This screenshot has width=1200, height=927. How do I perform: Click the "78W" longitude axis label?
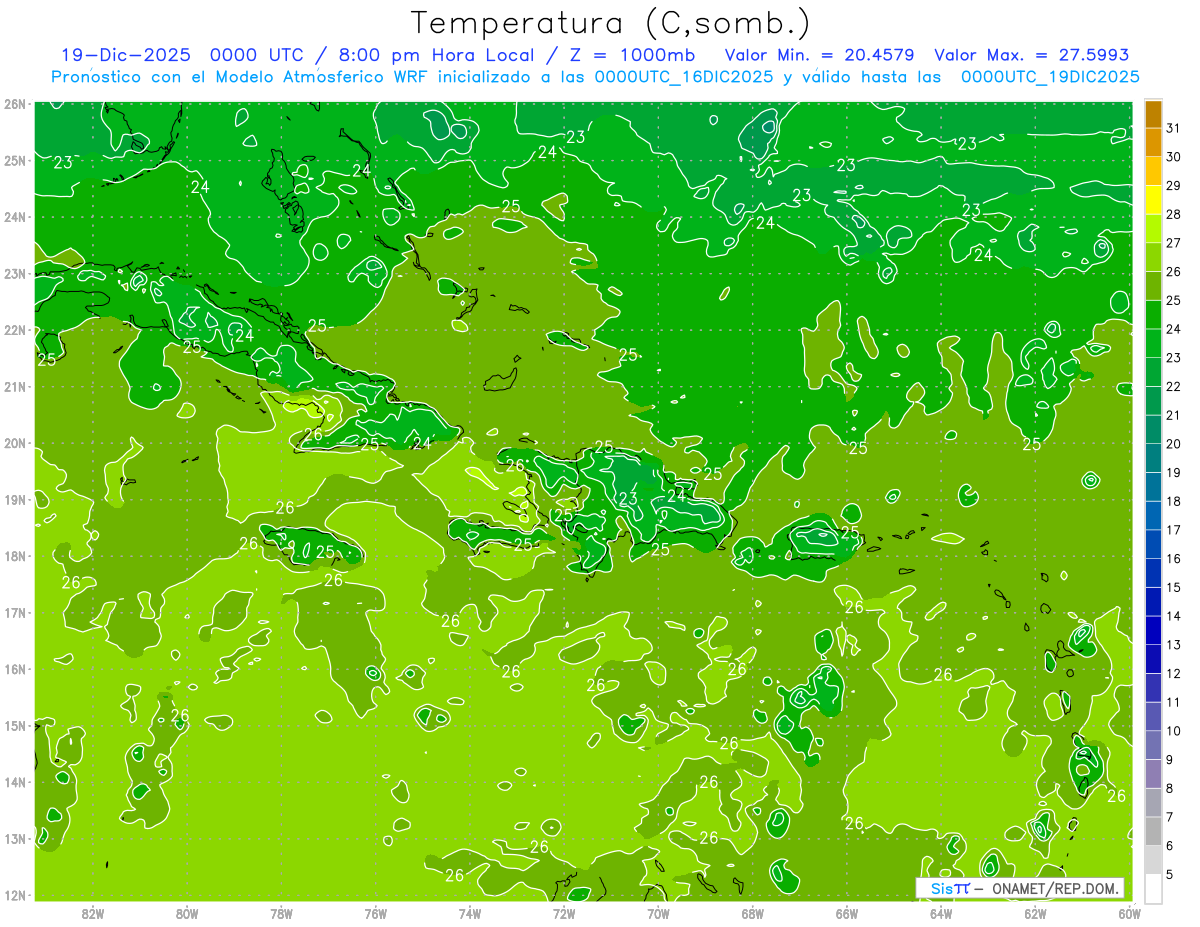(x=281, y=914)
